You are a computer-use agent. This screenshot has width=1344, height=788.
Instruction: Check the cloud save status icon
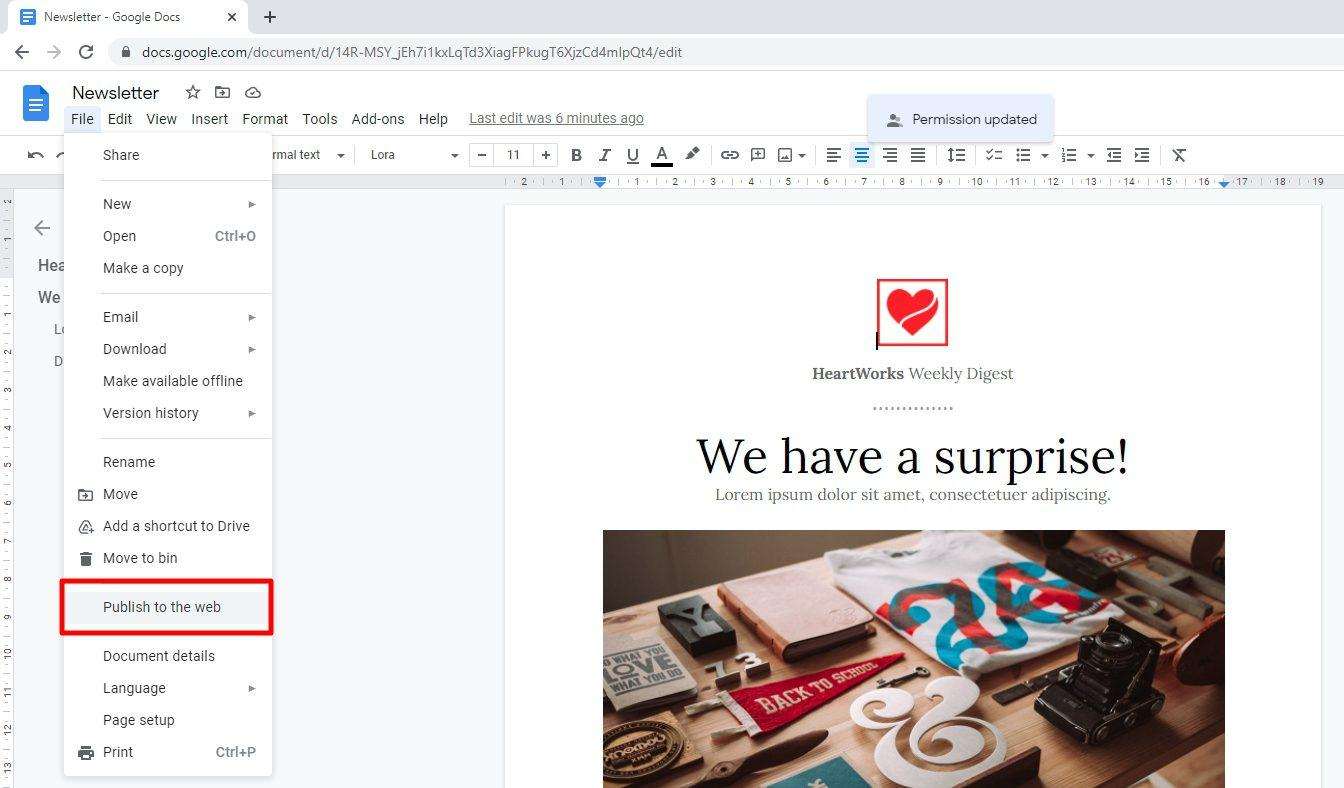click(x=253, y=92)
